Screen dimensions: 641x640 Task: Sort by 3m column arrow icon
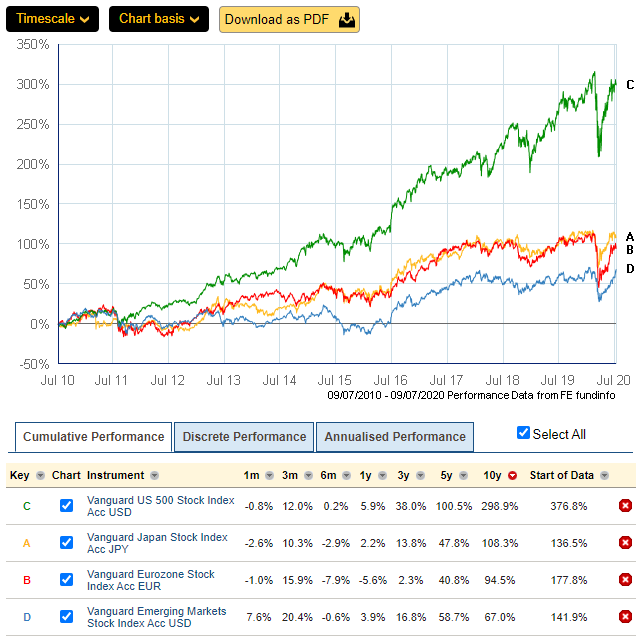click(x=309, y=475)
